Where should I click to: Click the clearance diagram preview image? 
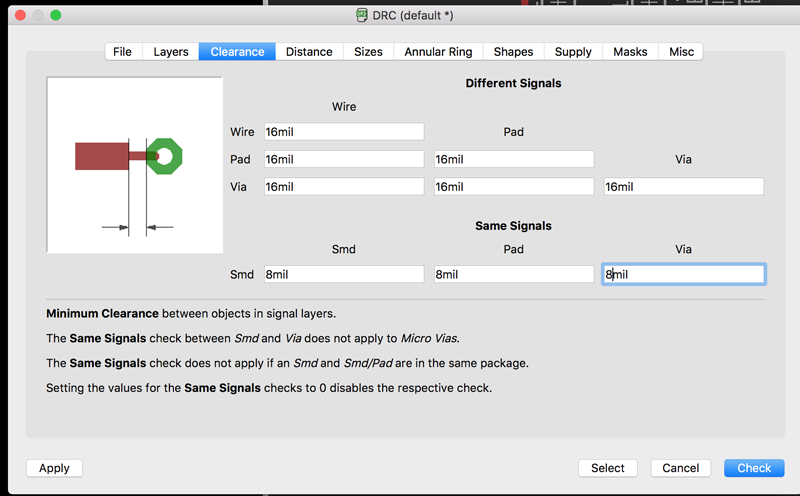click(135, 165)
